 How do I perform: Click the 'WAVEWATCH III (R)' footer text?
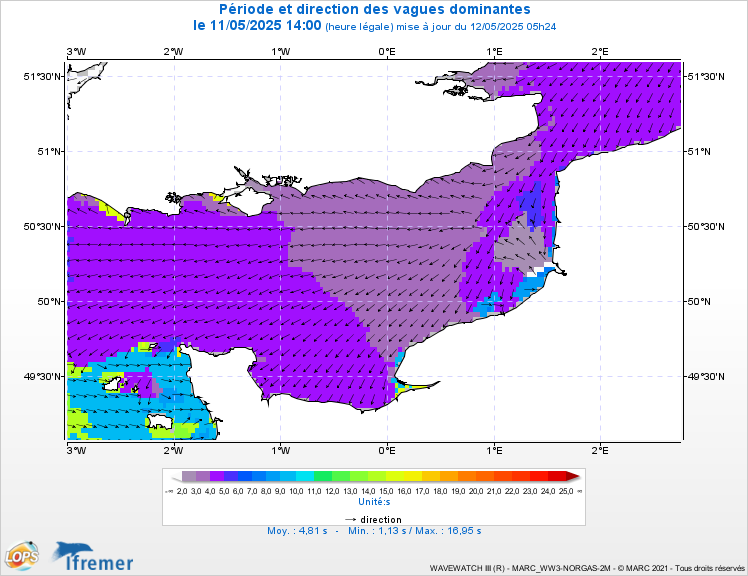467,568
